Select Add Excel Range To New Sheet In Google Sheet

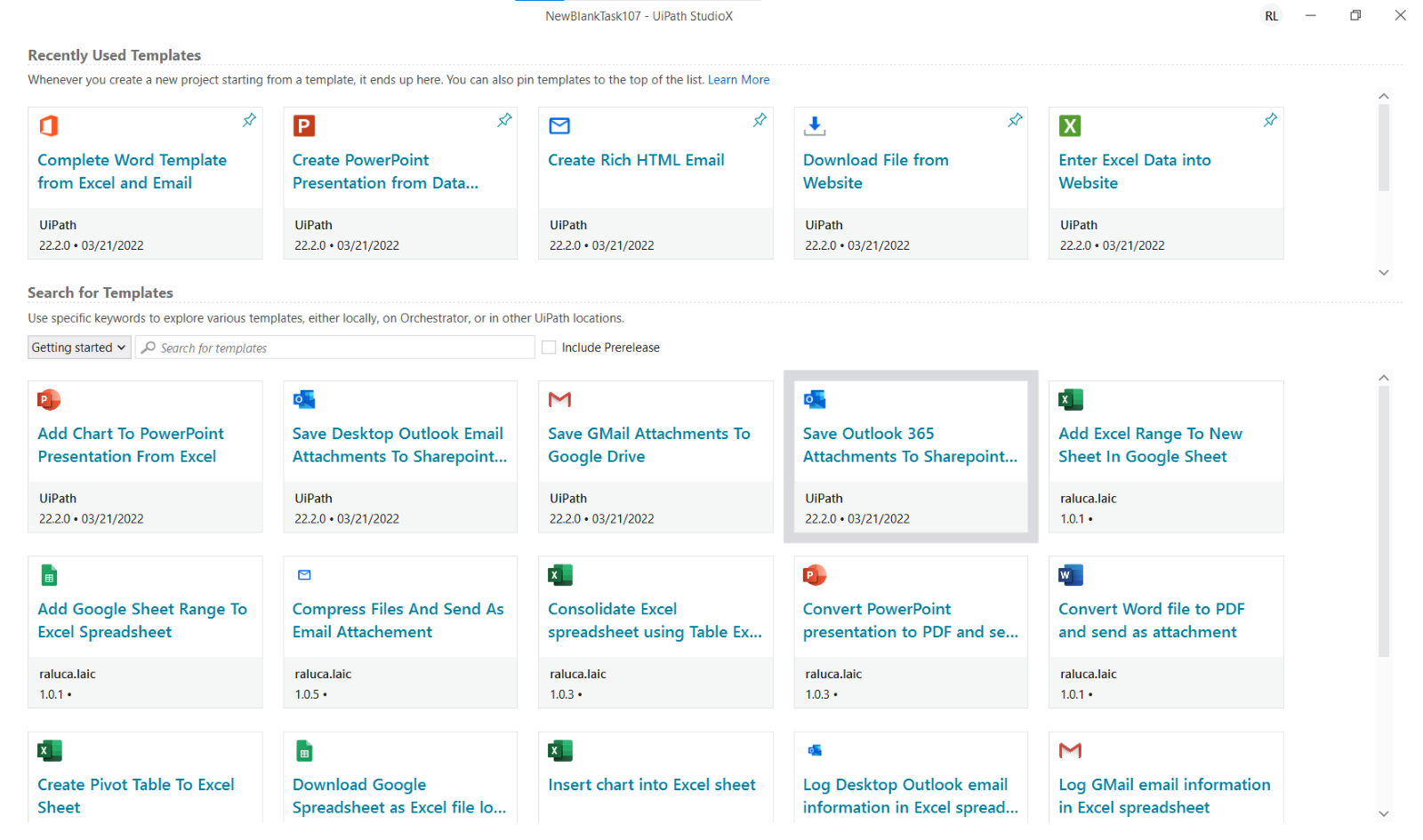coord(1150,445)
